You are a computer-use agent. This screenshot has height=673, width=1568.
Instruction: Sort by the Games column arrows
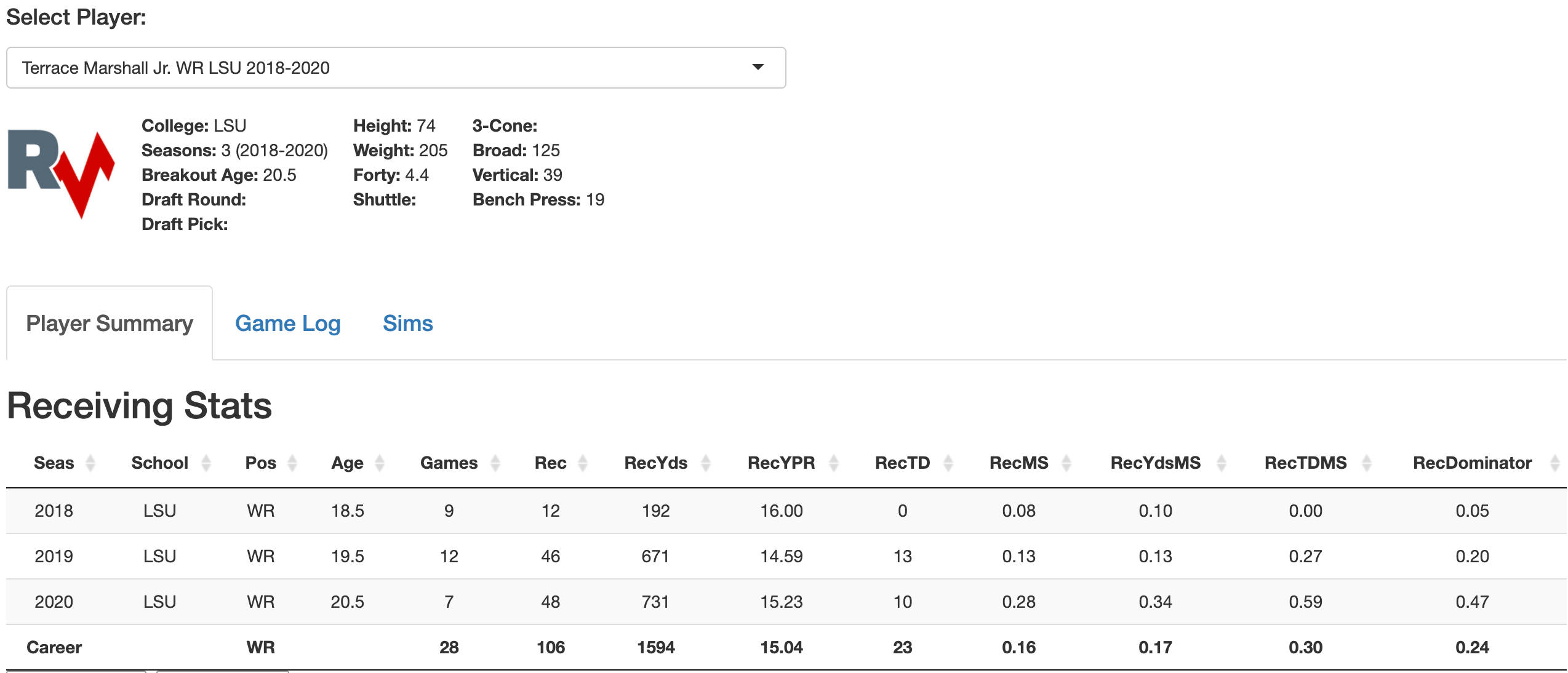click(495, 463)
